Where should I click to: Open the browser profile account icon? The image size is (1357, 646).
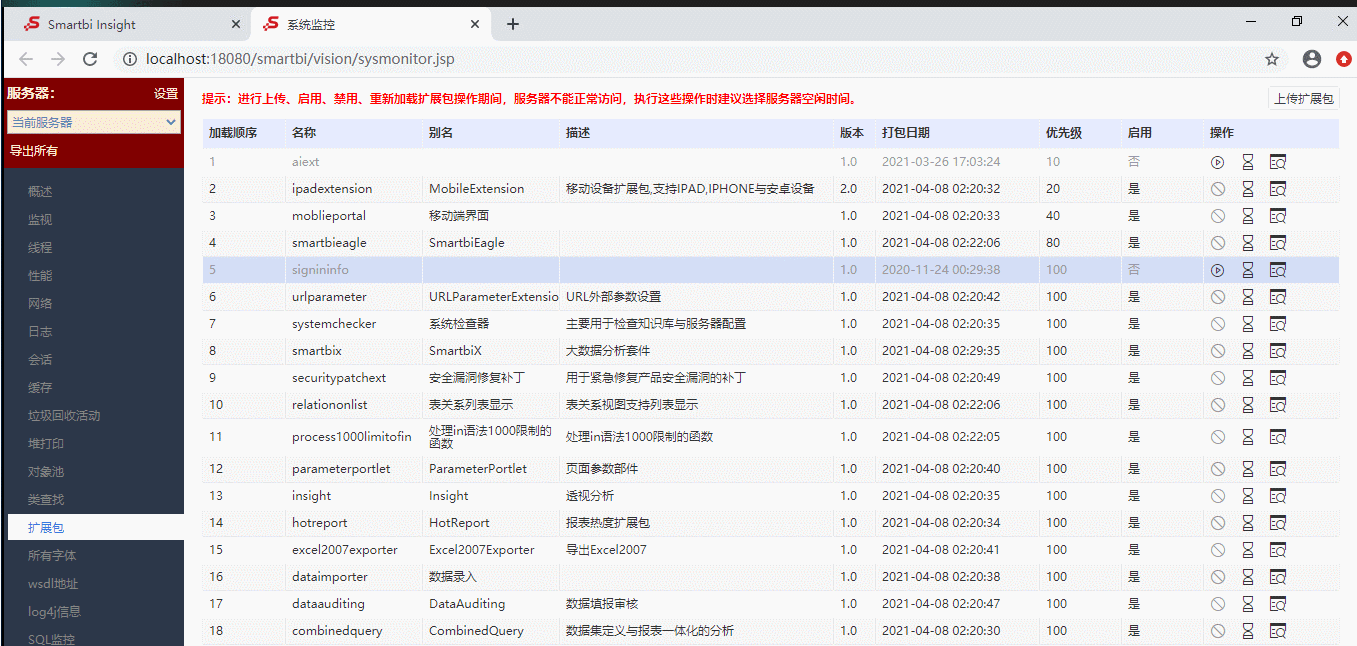[1312, 59]
